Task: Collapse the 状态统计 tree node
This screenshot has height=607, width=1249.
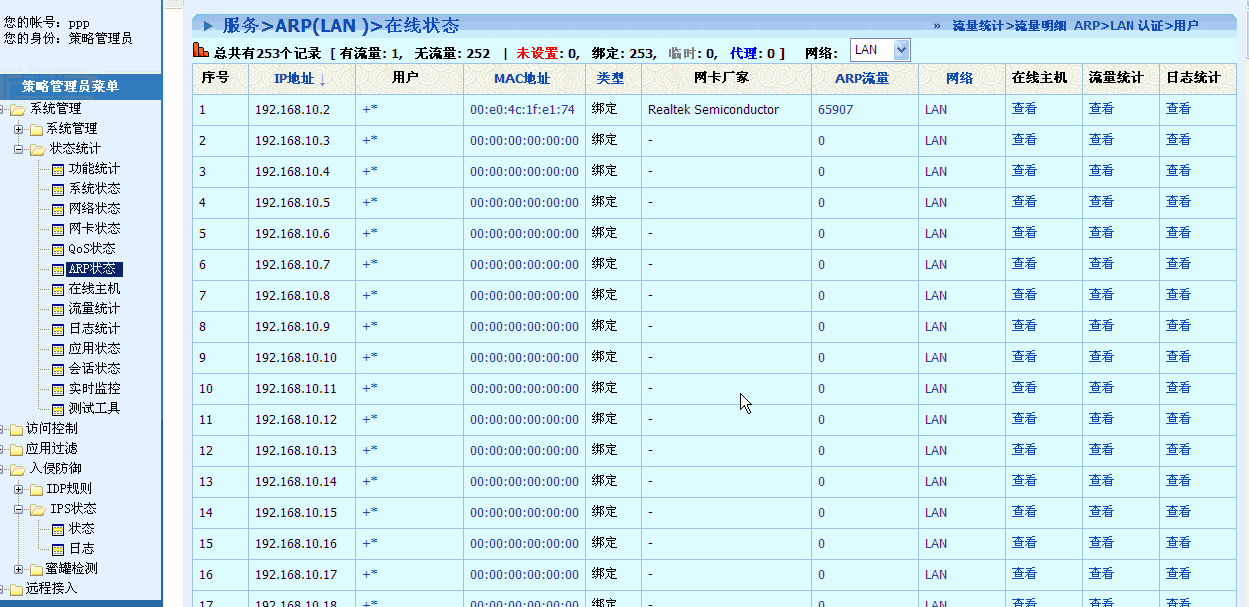Action: tap(18, 149)
